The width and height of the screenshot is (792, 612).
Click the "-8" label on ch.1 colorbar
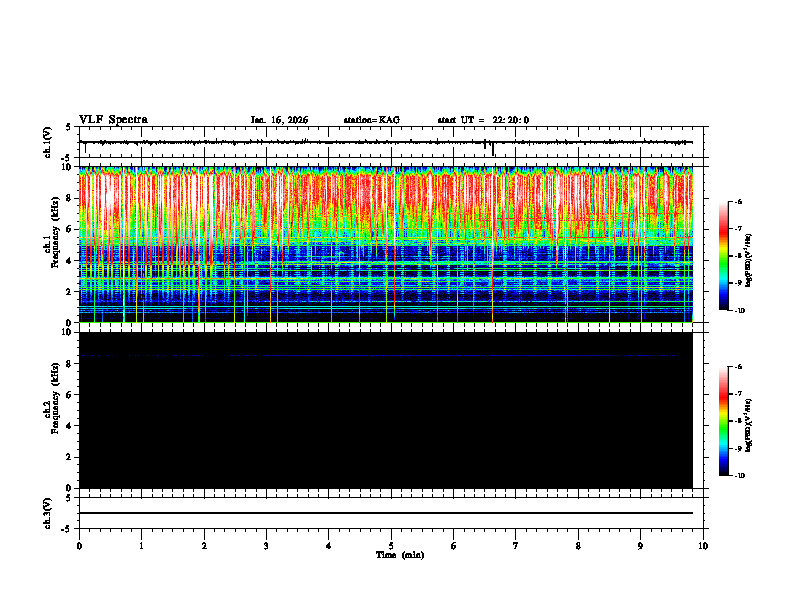pyautogui.click(x=738, y=256)
